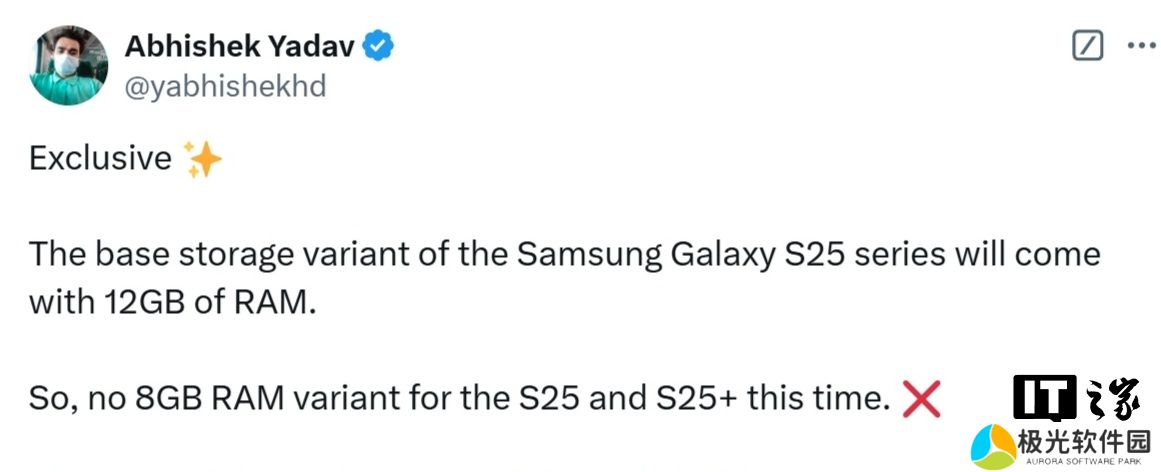Click the word Exclusive in the tweet

[x=100, y=159]
